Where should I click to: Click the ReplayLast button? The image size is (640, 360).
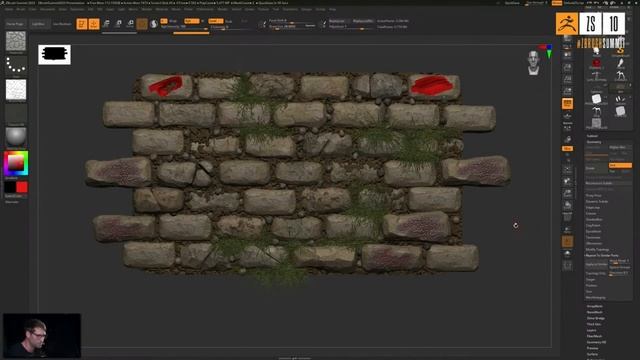tap(338, 21)
